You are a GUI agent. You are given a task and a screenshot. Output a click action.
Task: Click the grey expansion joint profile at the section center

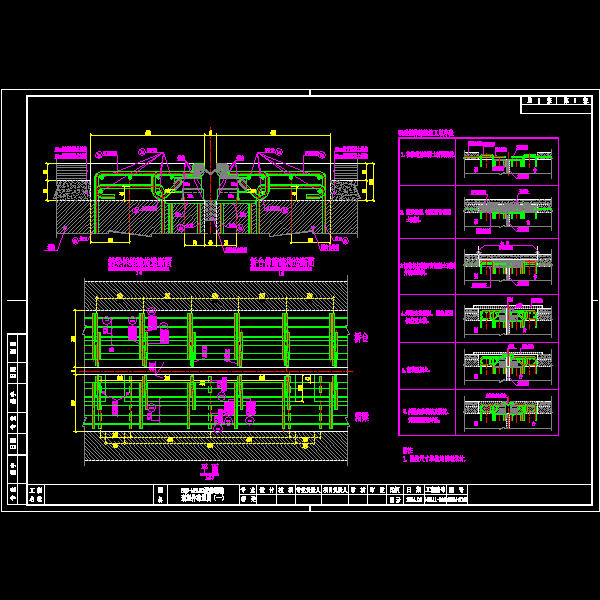click(210, 171)
